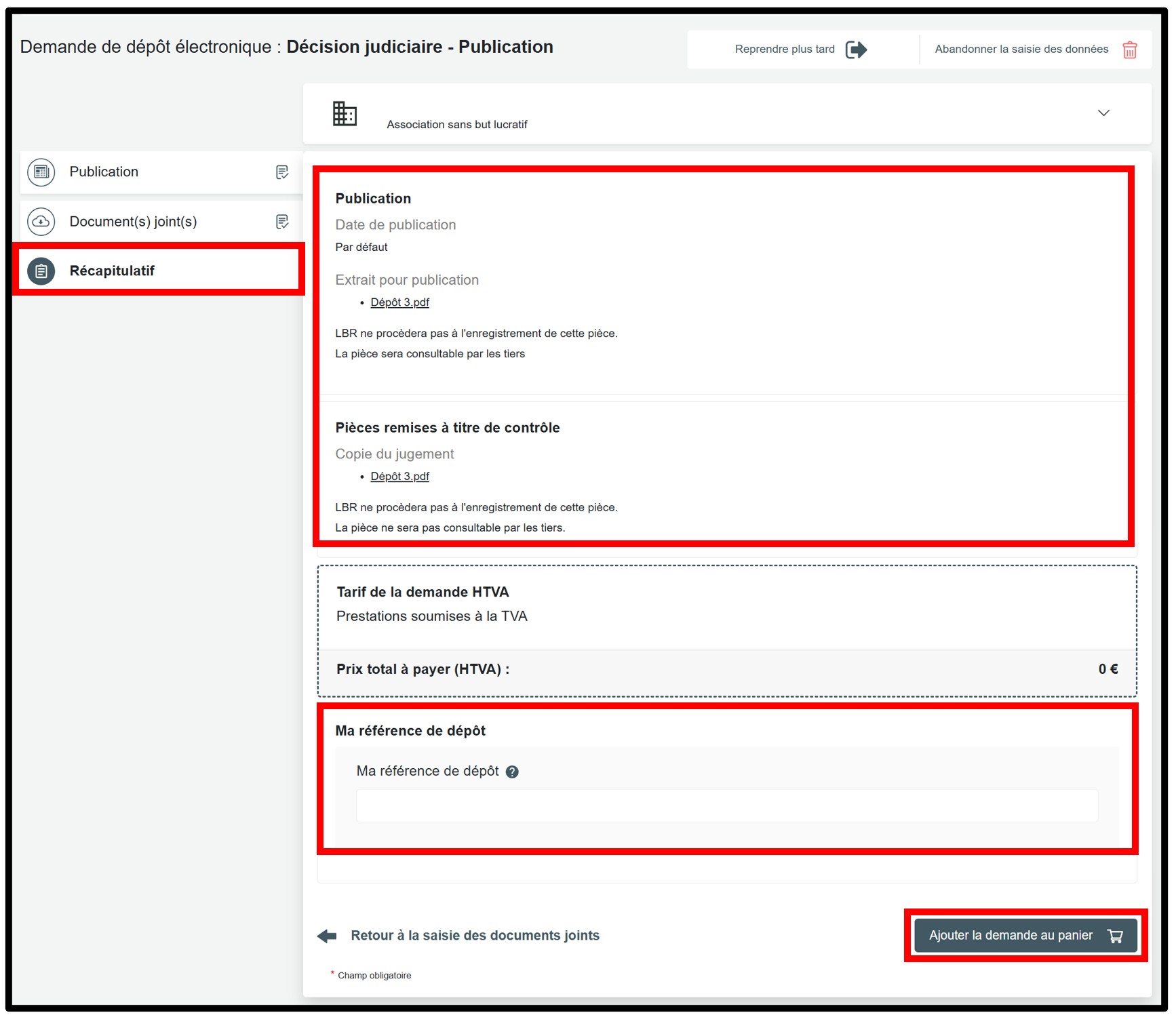Click the left arrow icon beside Retour link
Image resolution: width=1176 pixels, height=1017 pixels.
point(328,936)
